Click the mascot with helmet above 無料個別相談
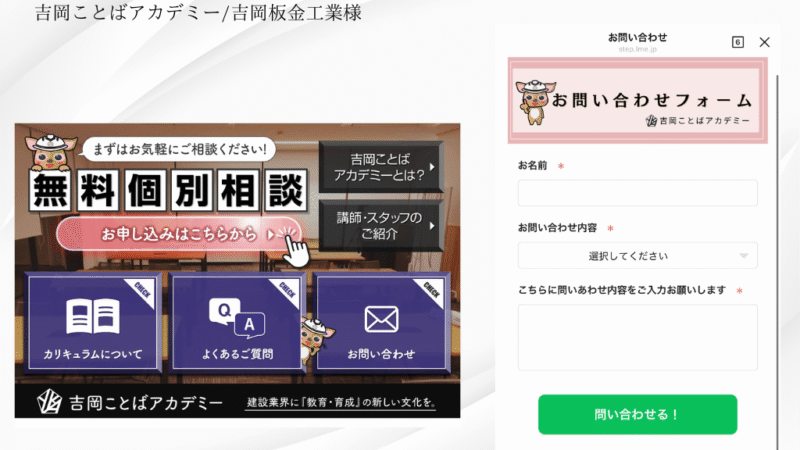Image resolution: width=800 pixels, height=450 pixels. [x=51, y=152]
